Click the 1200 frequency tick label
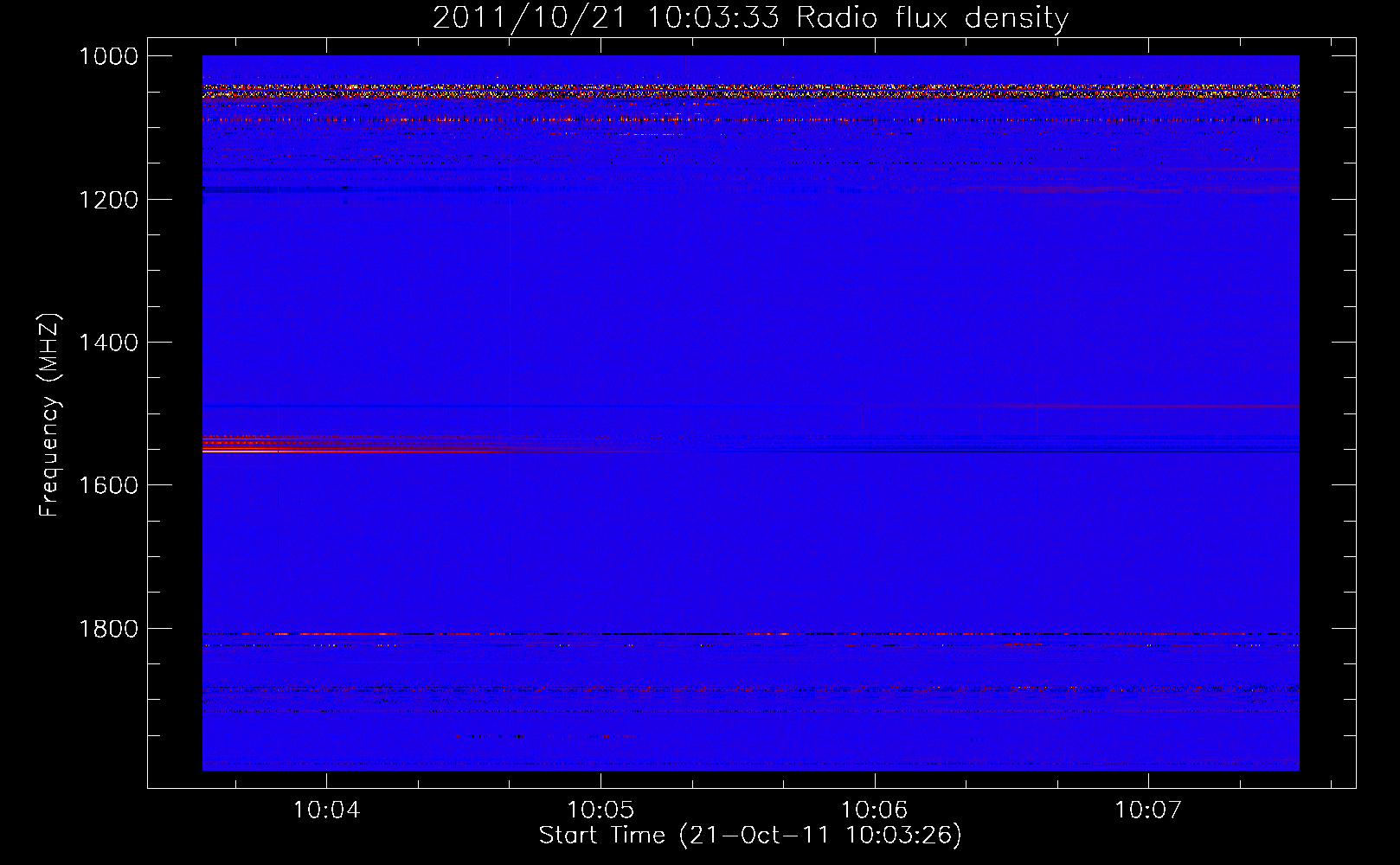 (108, 200)
